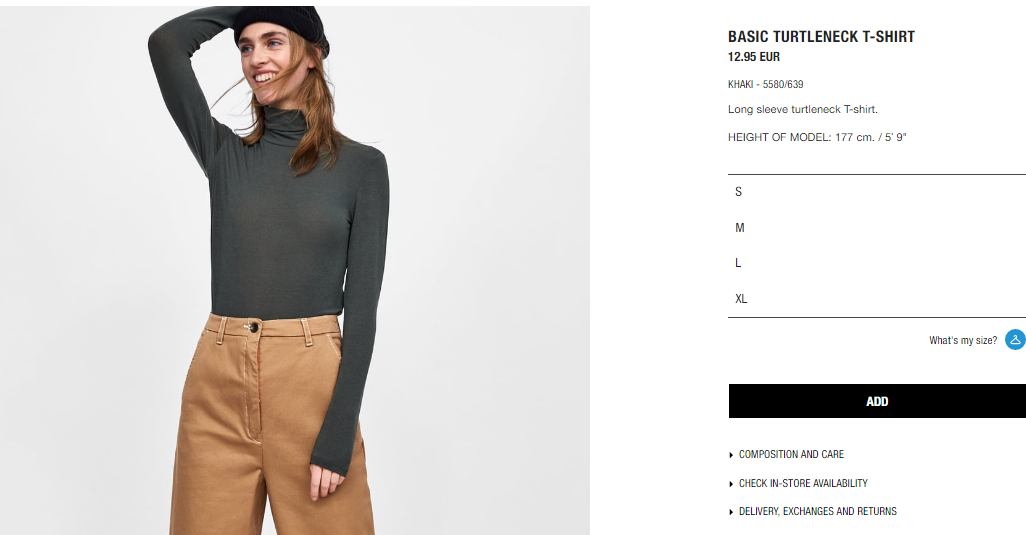Click the long sleeve turtleneck description text
The image size is (1026, 535).
coord(803,109)
